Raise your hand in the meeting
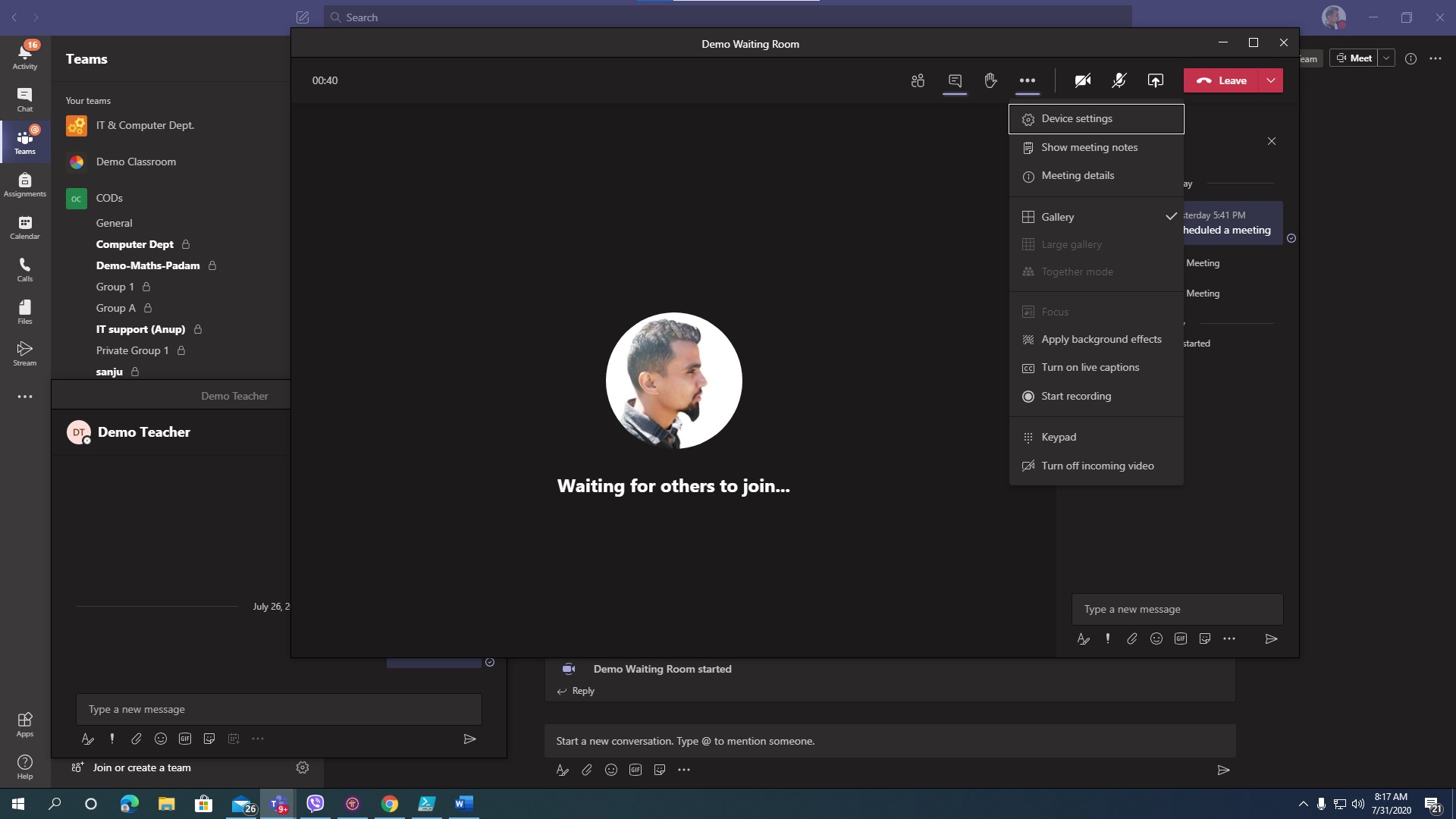The height and width of the screenshot is (819, 1456). click(991, 80)
